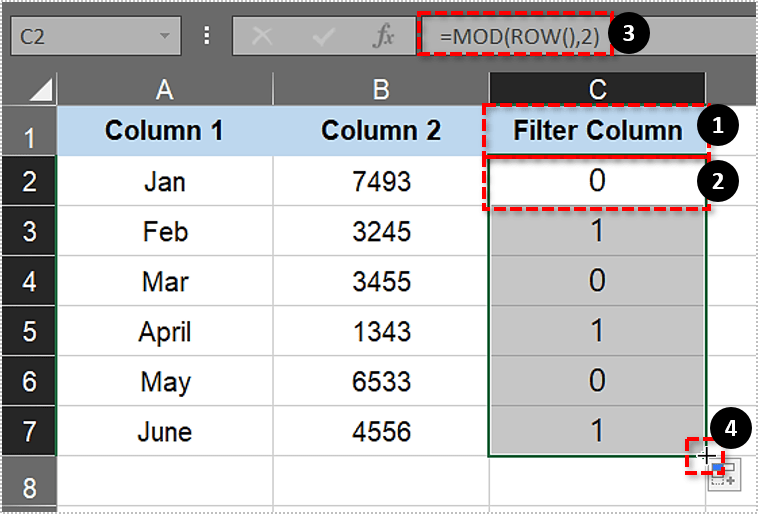
Task: Select column C header
Action: [597, 90]
